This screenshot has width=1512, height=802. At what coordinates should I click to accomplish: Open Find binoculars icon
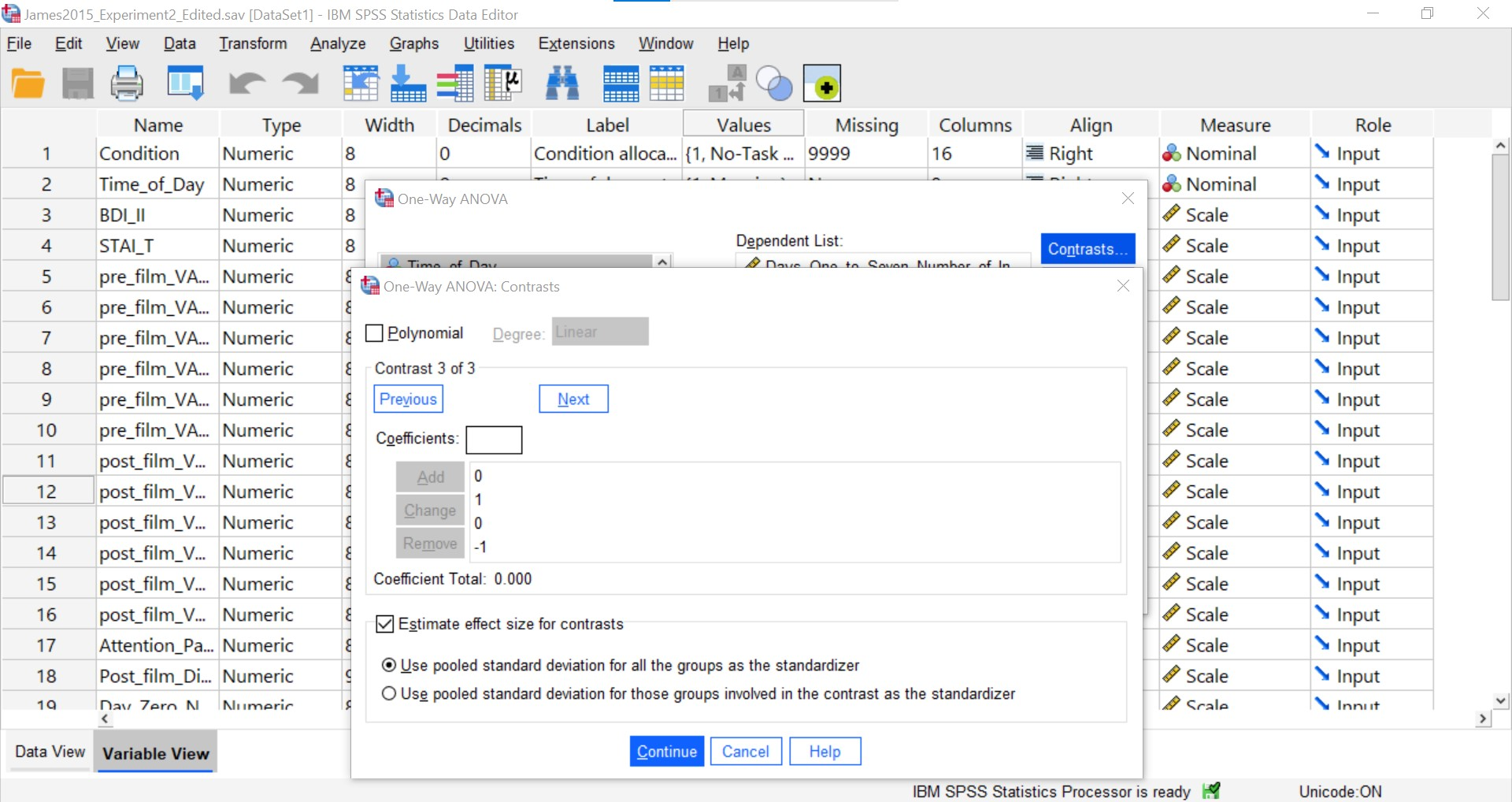(x=562, y=84)
